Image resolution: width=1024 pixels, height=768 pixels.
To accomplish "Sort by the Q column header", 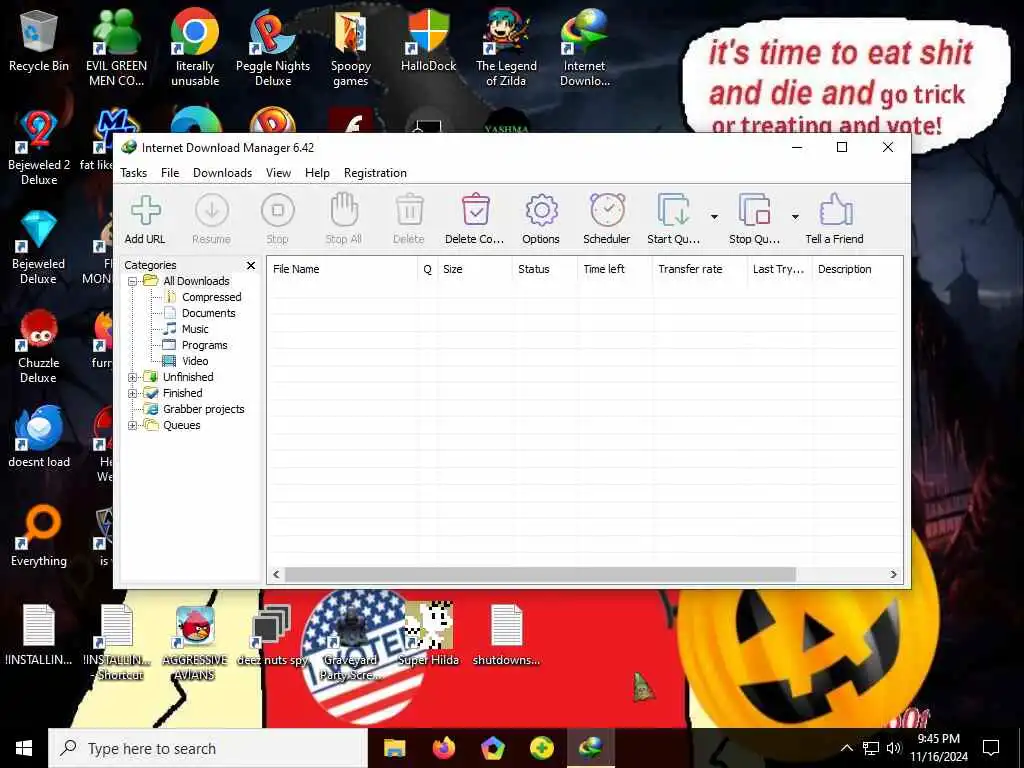I will click(x=427, y=269).
